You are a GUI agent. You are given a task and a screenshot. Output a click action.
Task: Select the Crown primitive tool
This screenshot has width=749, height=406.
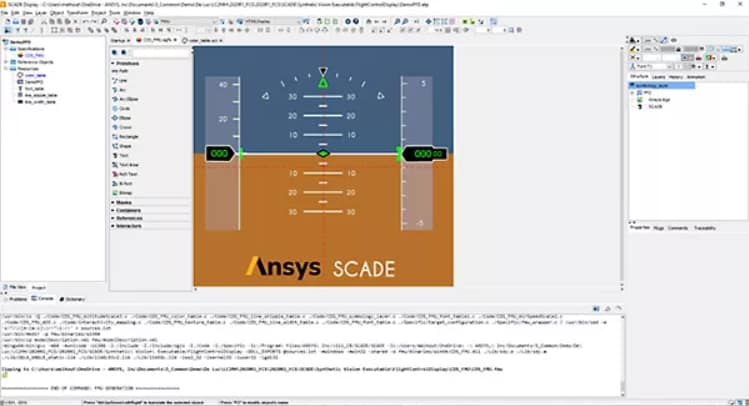tap(122, 128)
